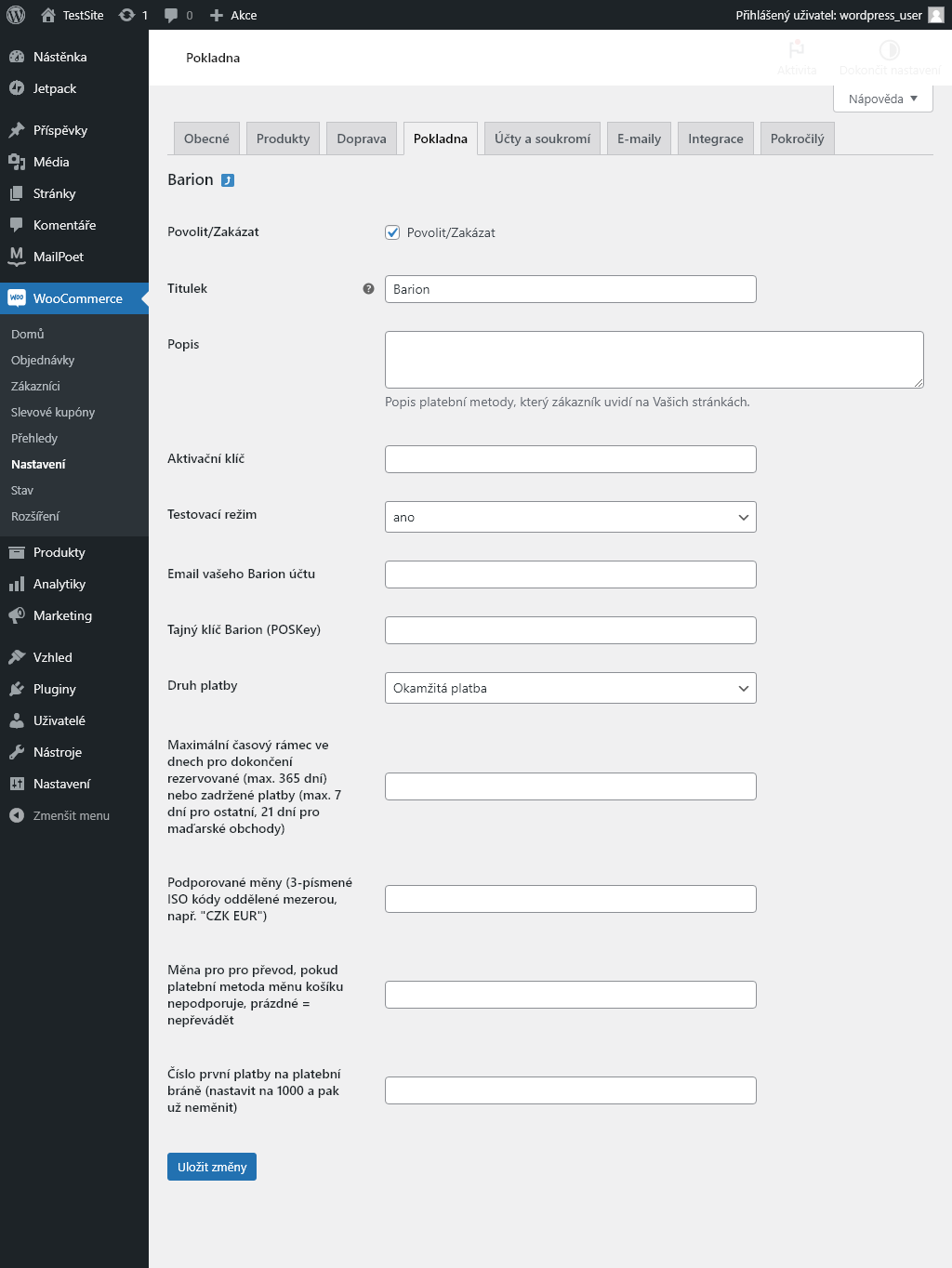Click the help question mark next to Titulek
This screenshot has height=1268, width=952.
[x=368, y=289]
